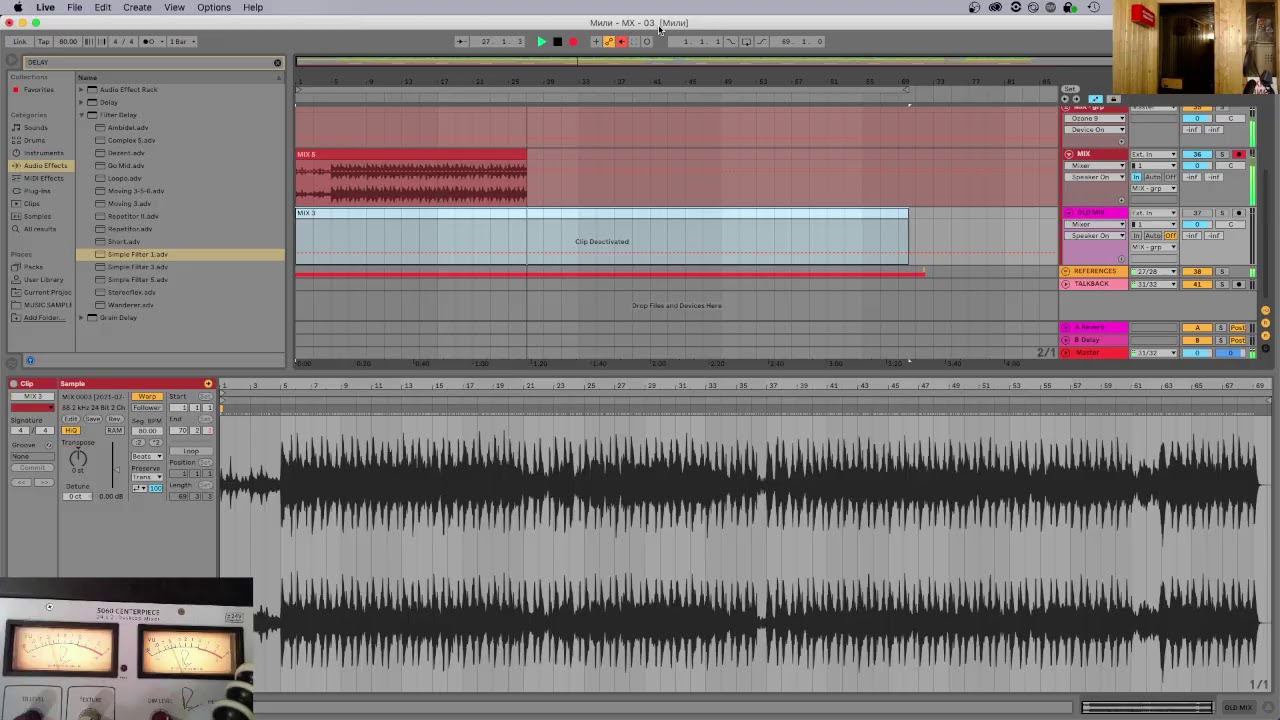Click the Loop button in clip view
1280x720 pixels.
[x=191, y=451]
